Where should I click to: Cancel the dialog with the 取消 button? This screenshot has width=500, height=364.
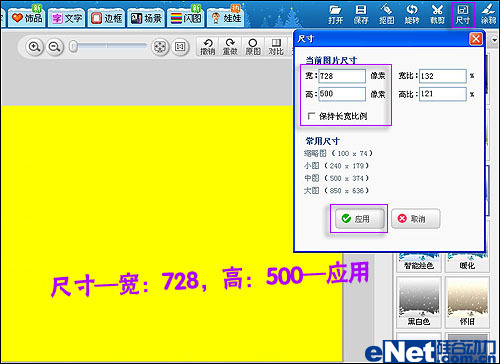pyautogui.click(x=415, y=219)
